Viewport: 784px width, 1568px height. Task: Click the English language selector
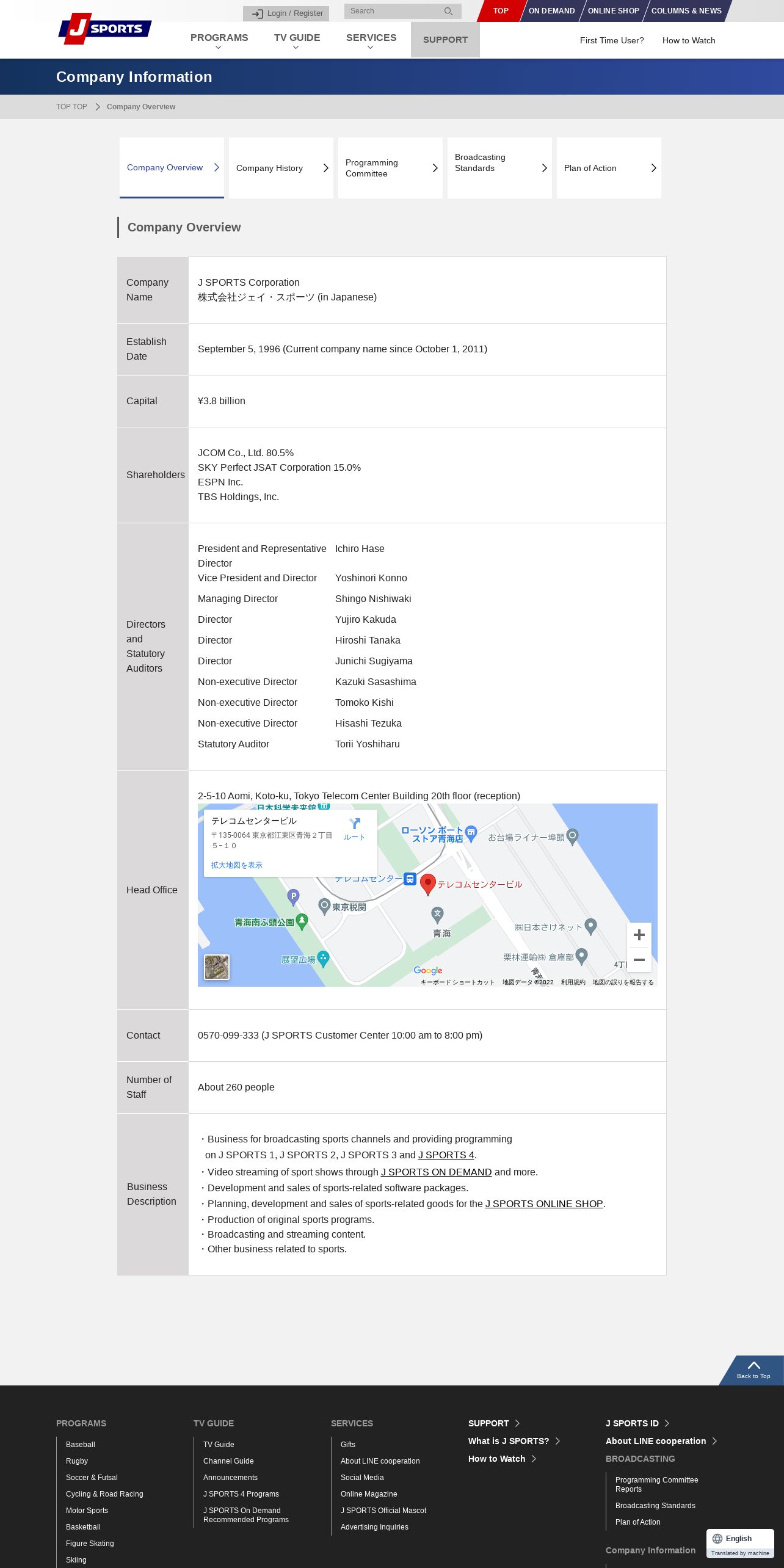coord(740,1539)
